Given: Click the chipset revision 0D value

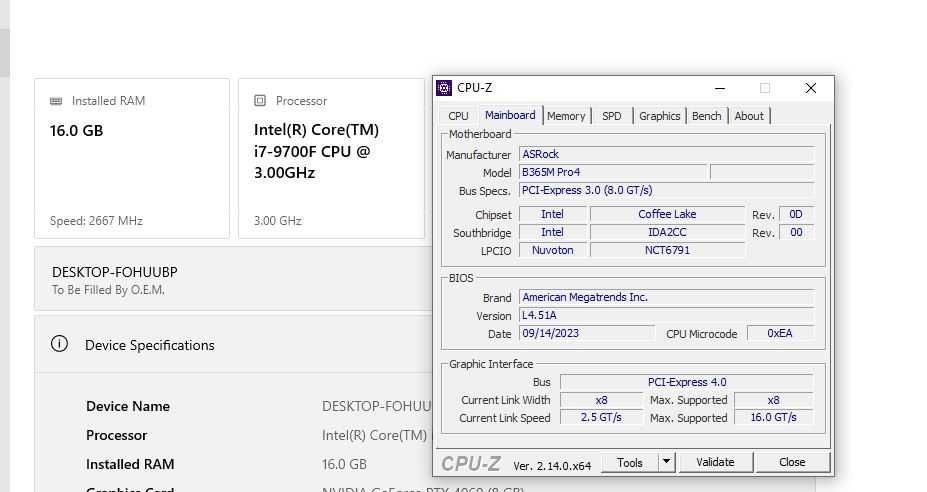Looking at the screenshot, I should click(x=796, y=214).
